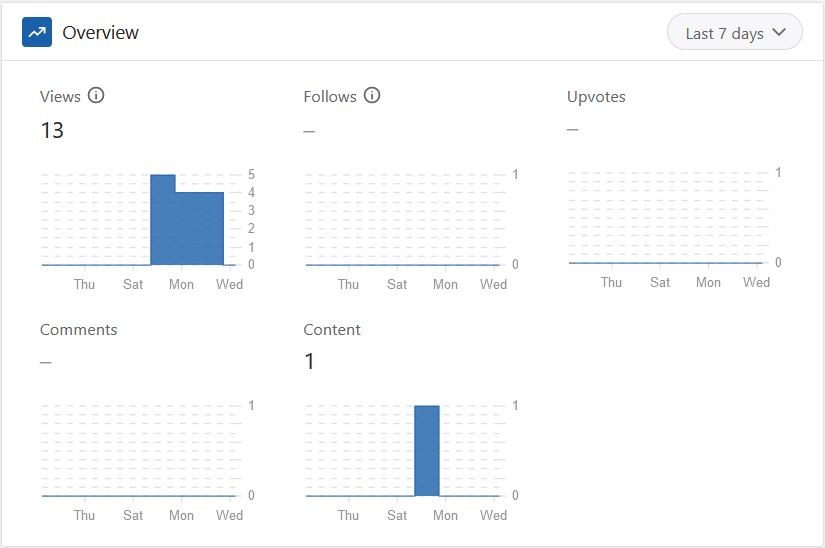Viewport: 825px width, 548px height.
Task: Click the Wed axis label under Upvotes chart
Action: (756, 282)
